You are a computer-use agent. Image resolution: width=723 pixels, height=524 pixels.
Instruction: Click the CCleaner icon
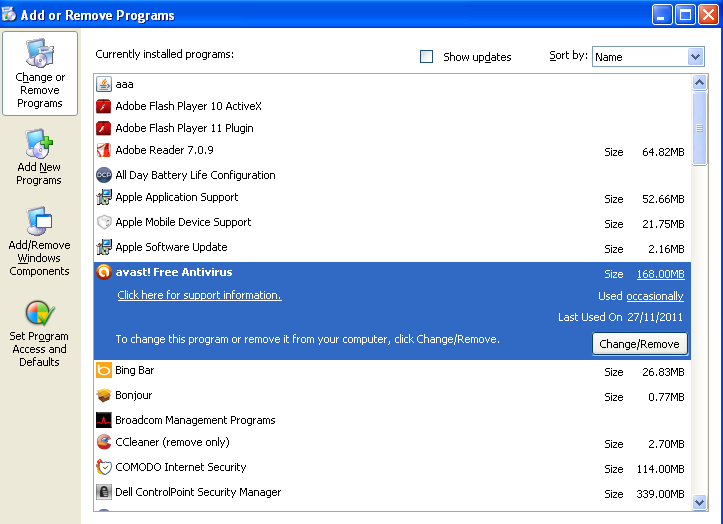(x=104, y=442)
